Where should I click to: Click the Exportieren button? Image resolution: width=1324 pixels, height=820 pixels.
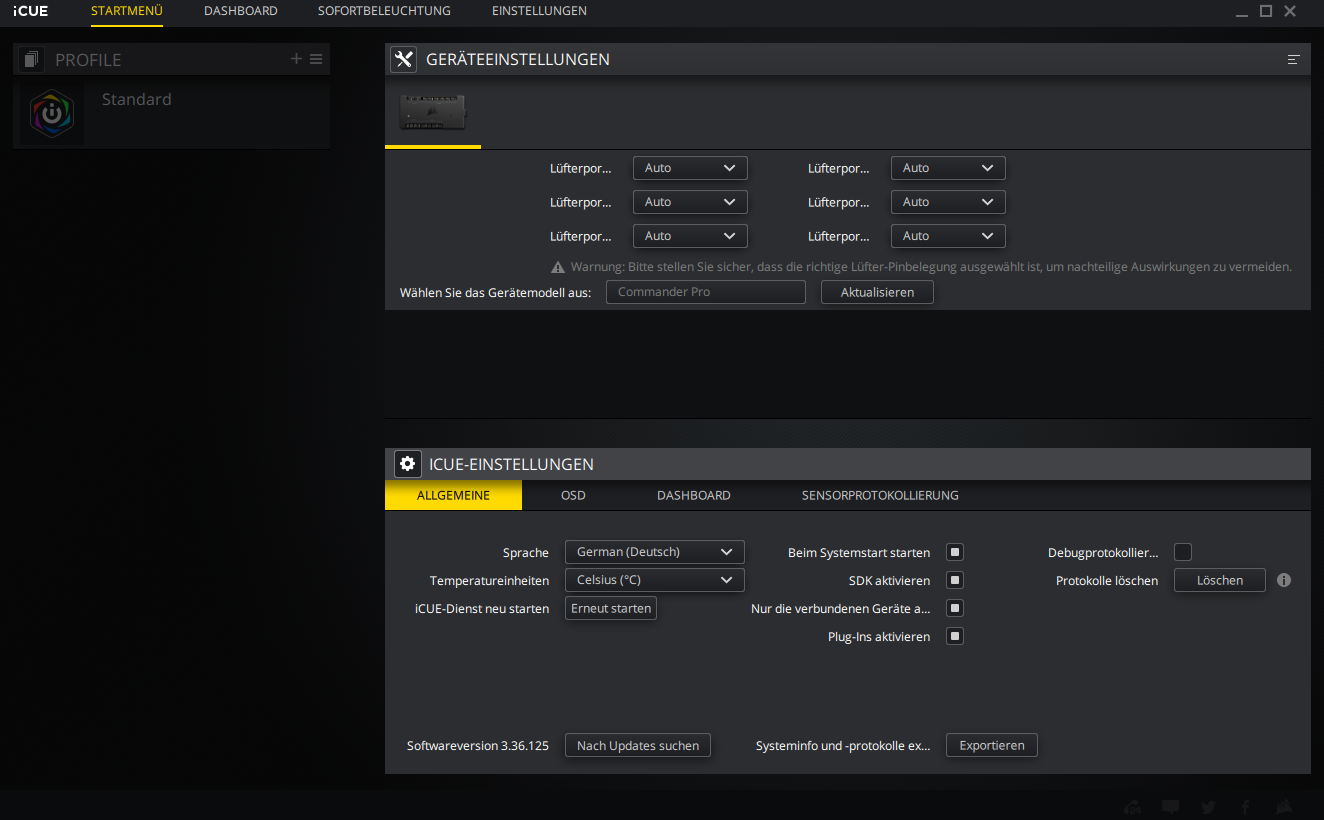[992, 745]
